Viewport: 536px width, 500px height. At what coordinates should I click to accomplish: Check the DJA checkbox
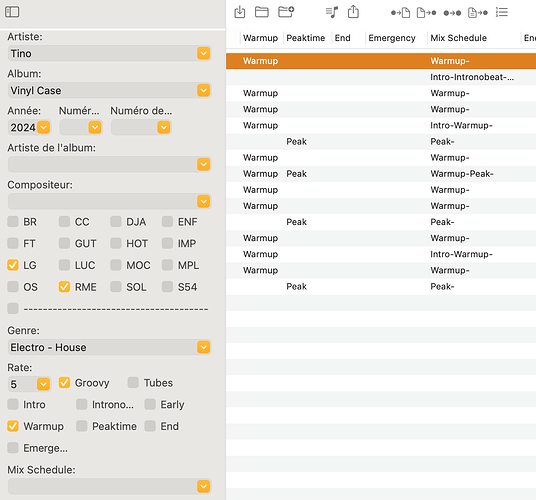116,221
